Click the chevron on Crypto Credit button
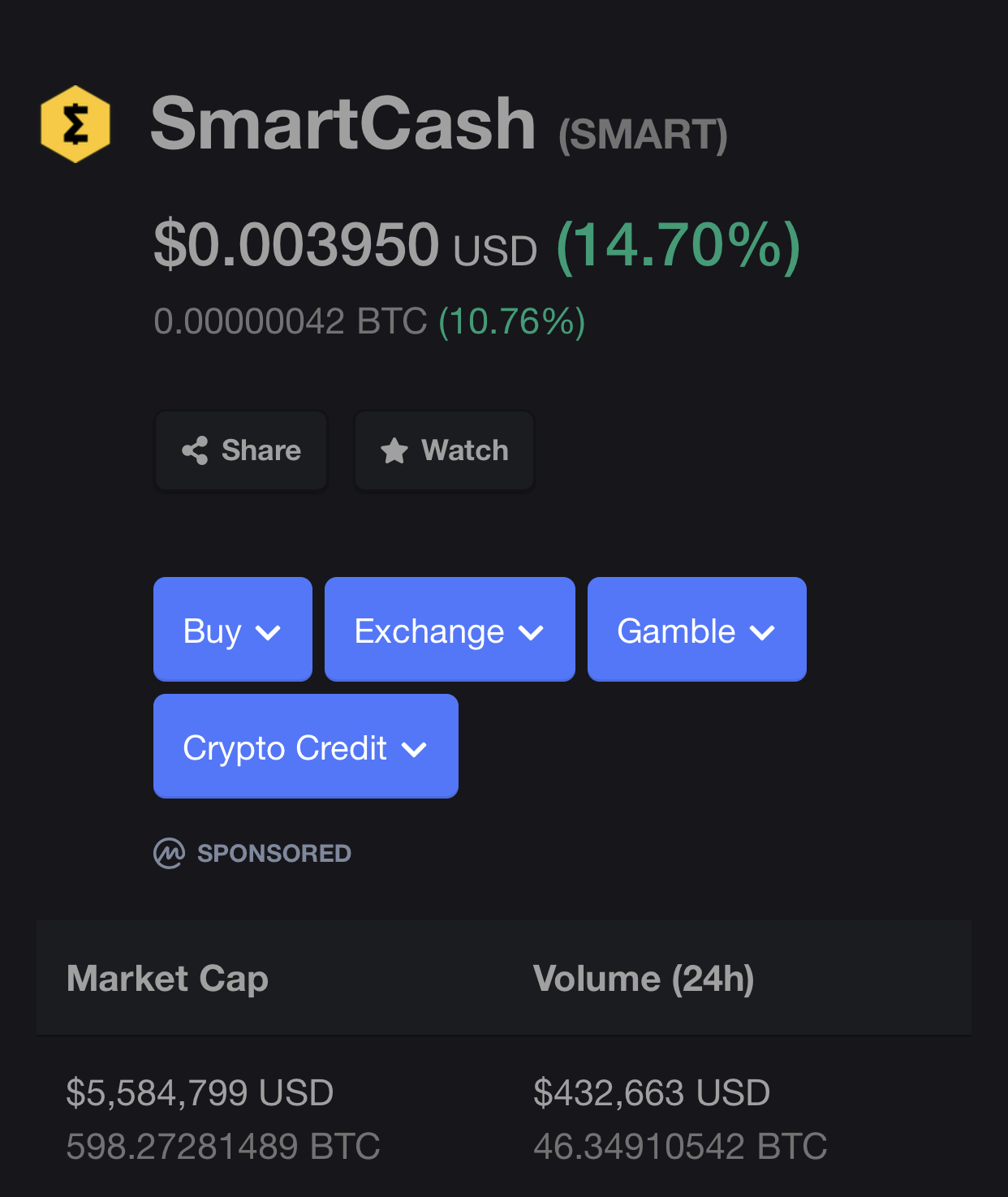 (414, 749)
